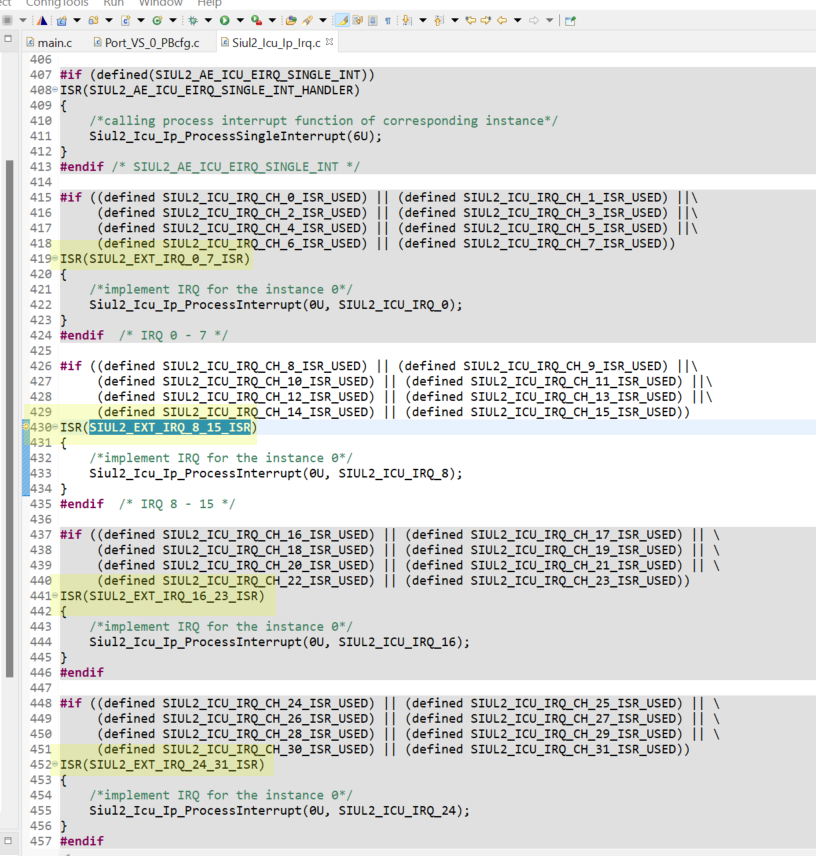Click the Last Edit Location icon
816x856 pixels.
tap(470, 21)
